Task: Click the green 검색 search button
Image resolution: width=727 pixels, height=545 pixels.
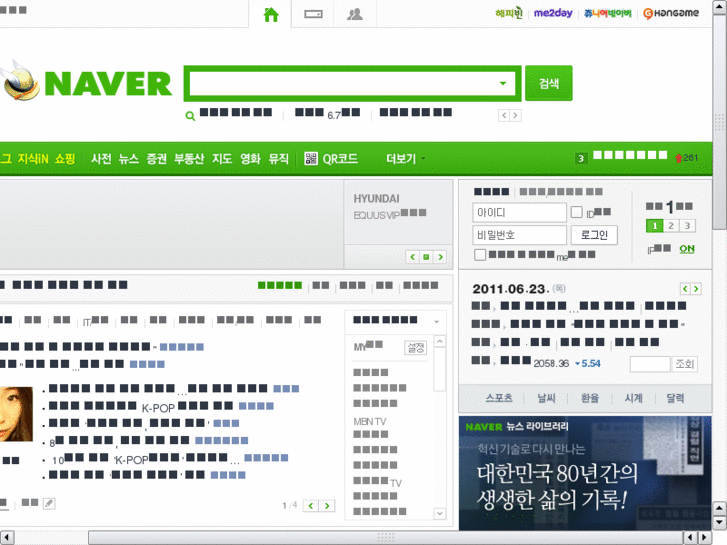Action: pyautogui.click(x=548, y=83)
